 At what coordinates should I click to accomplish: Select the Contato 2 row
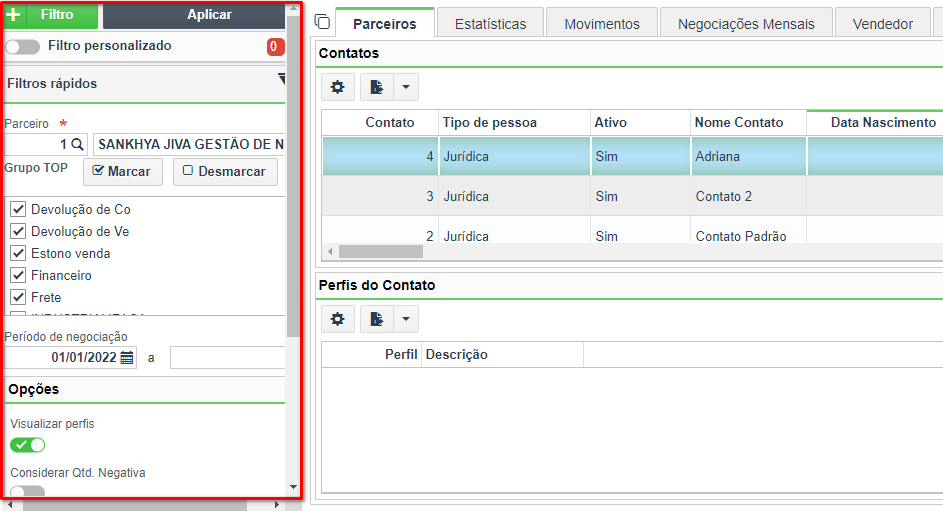(633, 196)
